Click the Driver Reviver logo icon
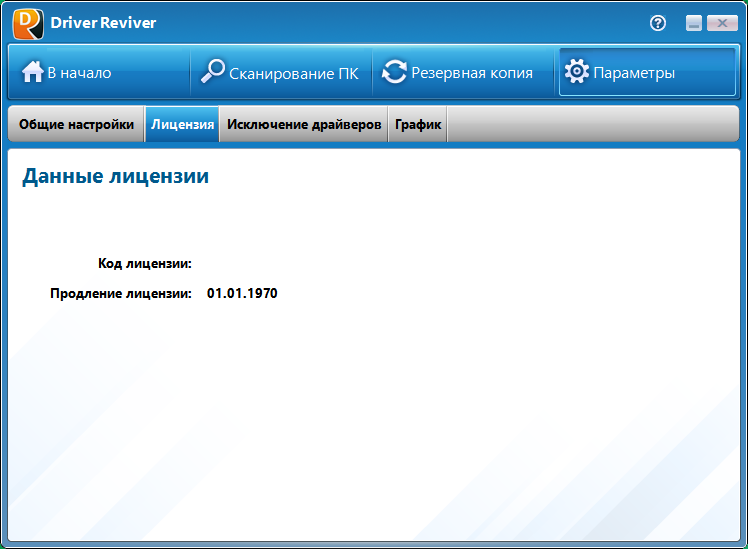 point(28,23)
